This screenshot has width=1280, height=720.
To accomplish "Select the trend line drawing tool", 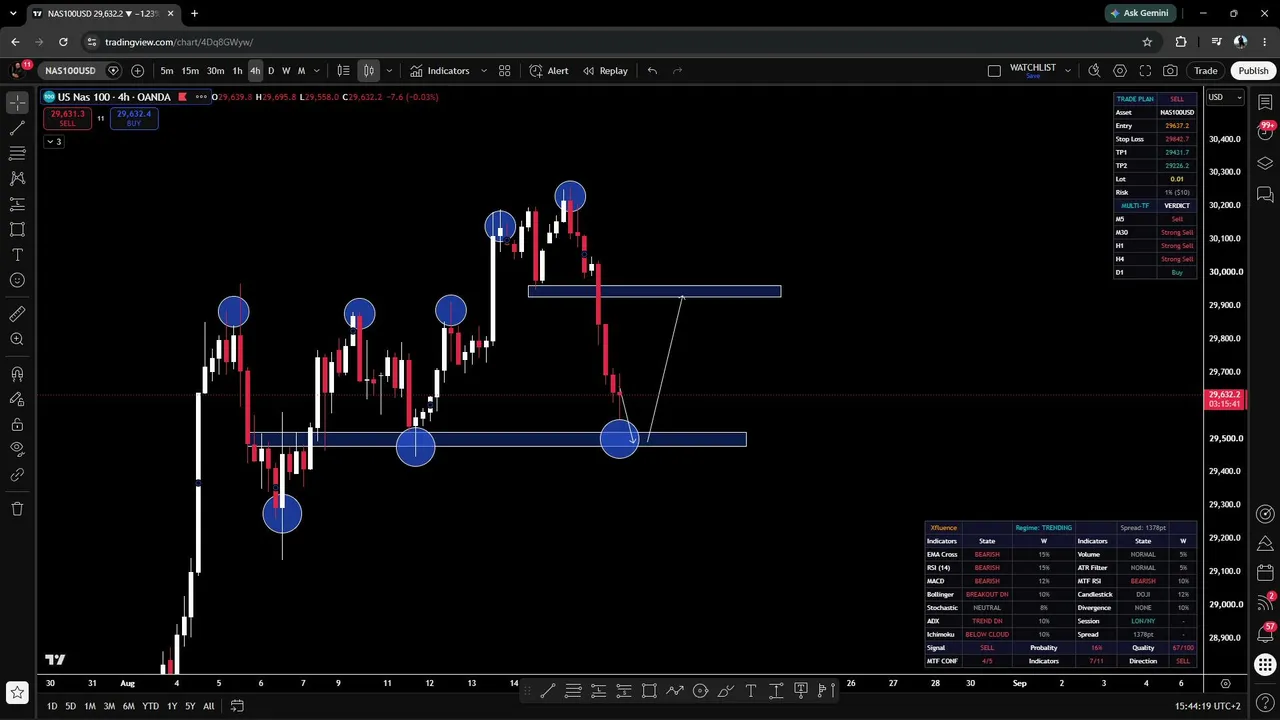I will pos(17,128).
